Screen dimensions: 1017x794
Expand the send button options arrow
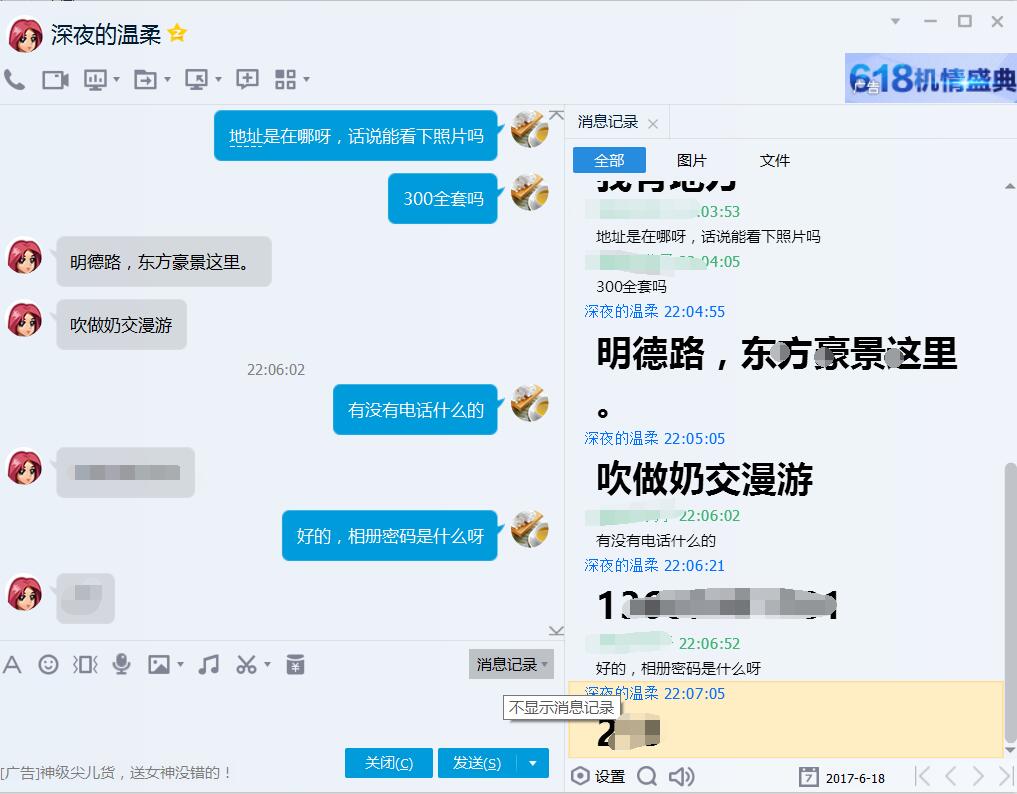(533, 763)
